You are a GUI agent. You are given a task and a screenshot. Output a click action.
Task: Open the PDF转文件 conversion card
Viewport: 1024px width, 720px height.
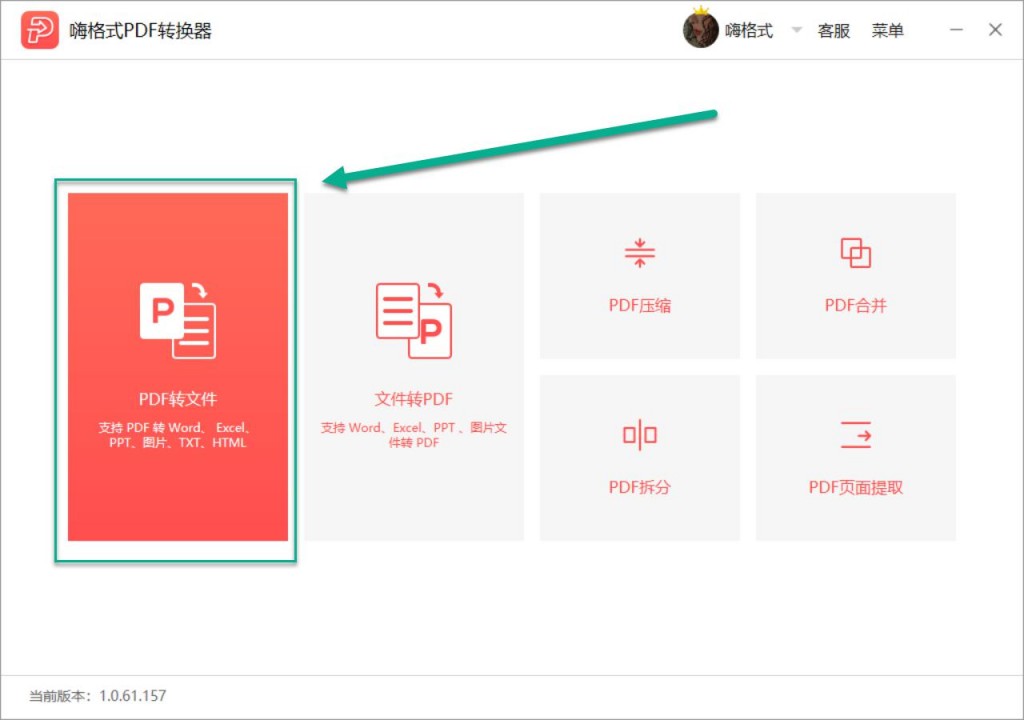click(178, 367)
